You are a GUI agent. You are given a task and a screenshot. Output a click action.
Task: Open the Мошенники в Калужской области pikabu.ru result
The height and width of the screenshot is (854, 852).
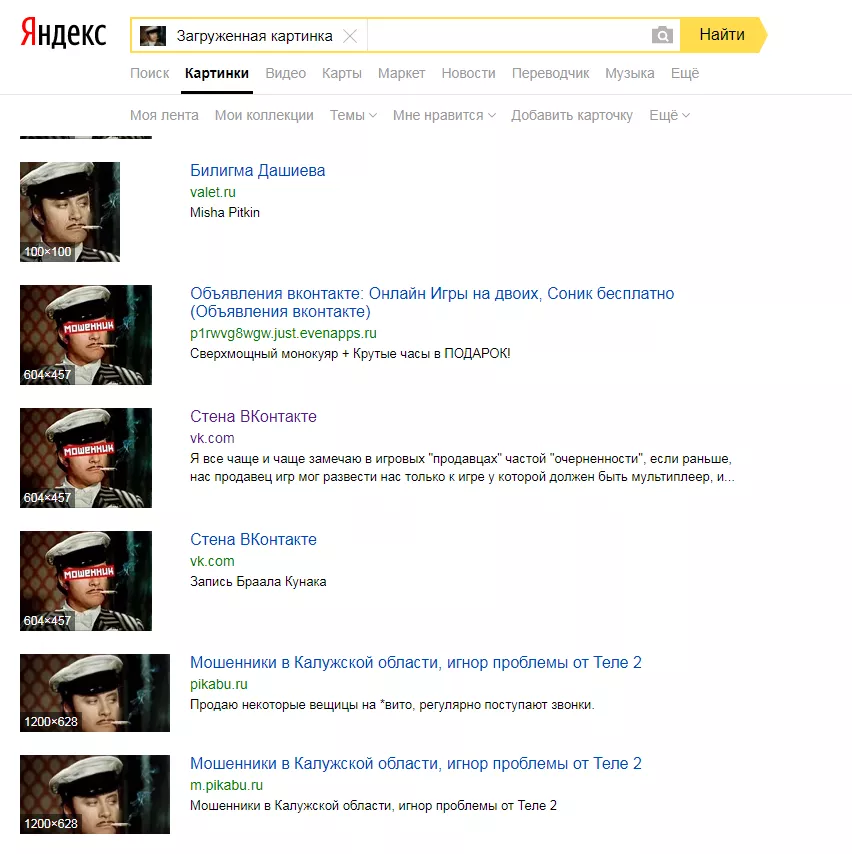tap(416, 663)
